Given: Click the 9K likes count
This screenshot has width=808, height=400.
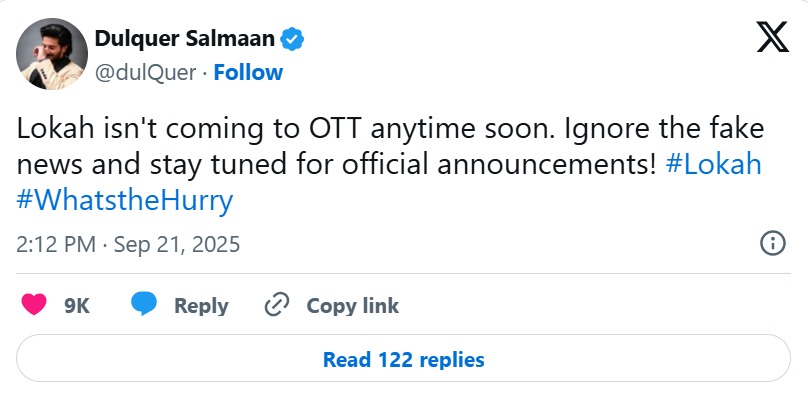Looking at the screenshot, I should click(77, 306).
